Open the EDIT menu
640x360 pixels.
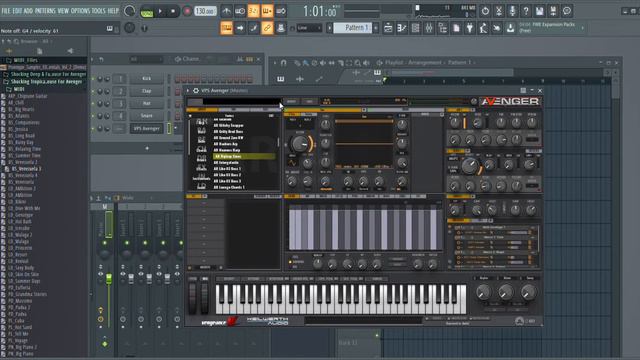pos(17,11)
